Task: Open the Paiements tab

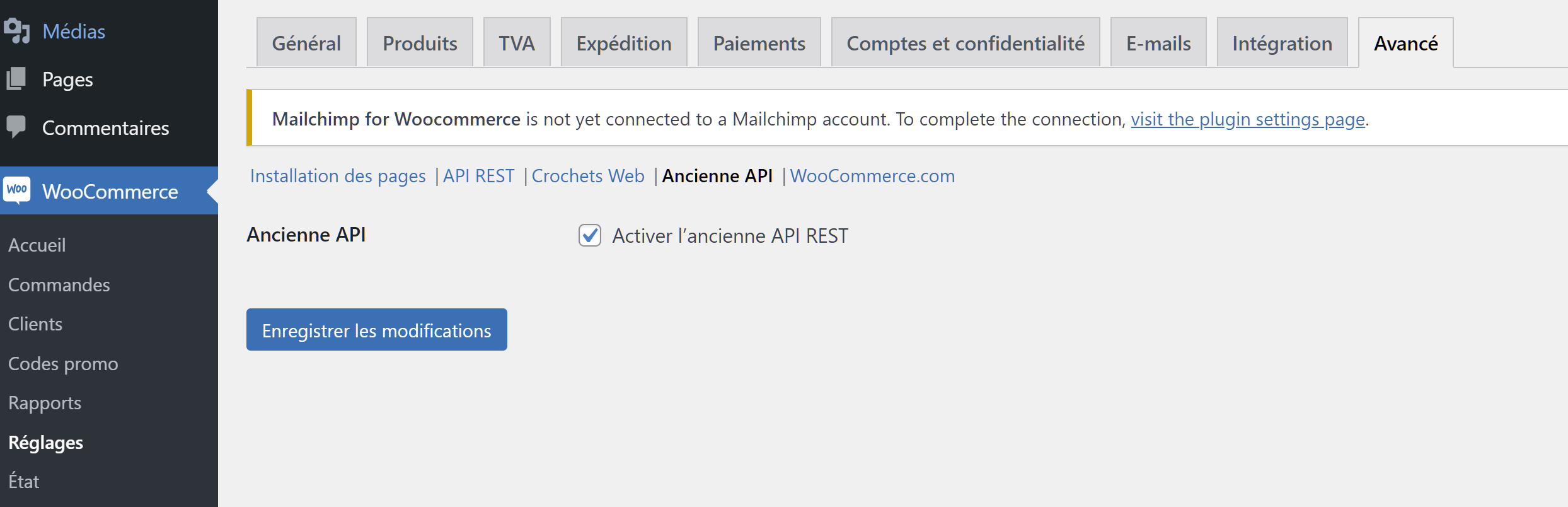Action: click(x=759, y=42)
